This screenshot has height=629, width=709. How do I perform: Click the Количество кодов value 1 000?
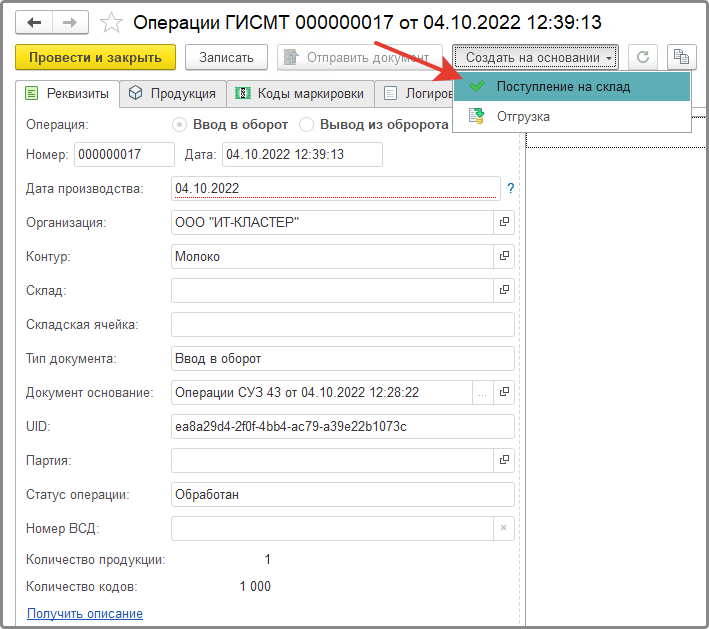tap(255, 586)
